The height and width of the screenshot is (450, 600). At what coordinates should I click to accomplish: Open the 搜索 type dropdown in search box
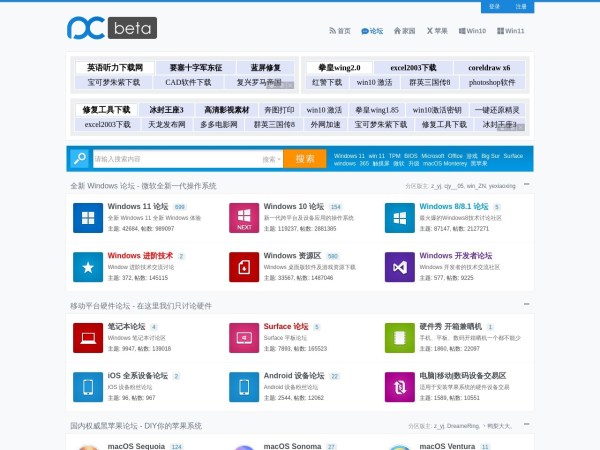pyautogui.click(x=271, y=159)
